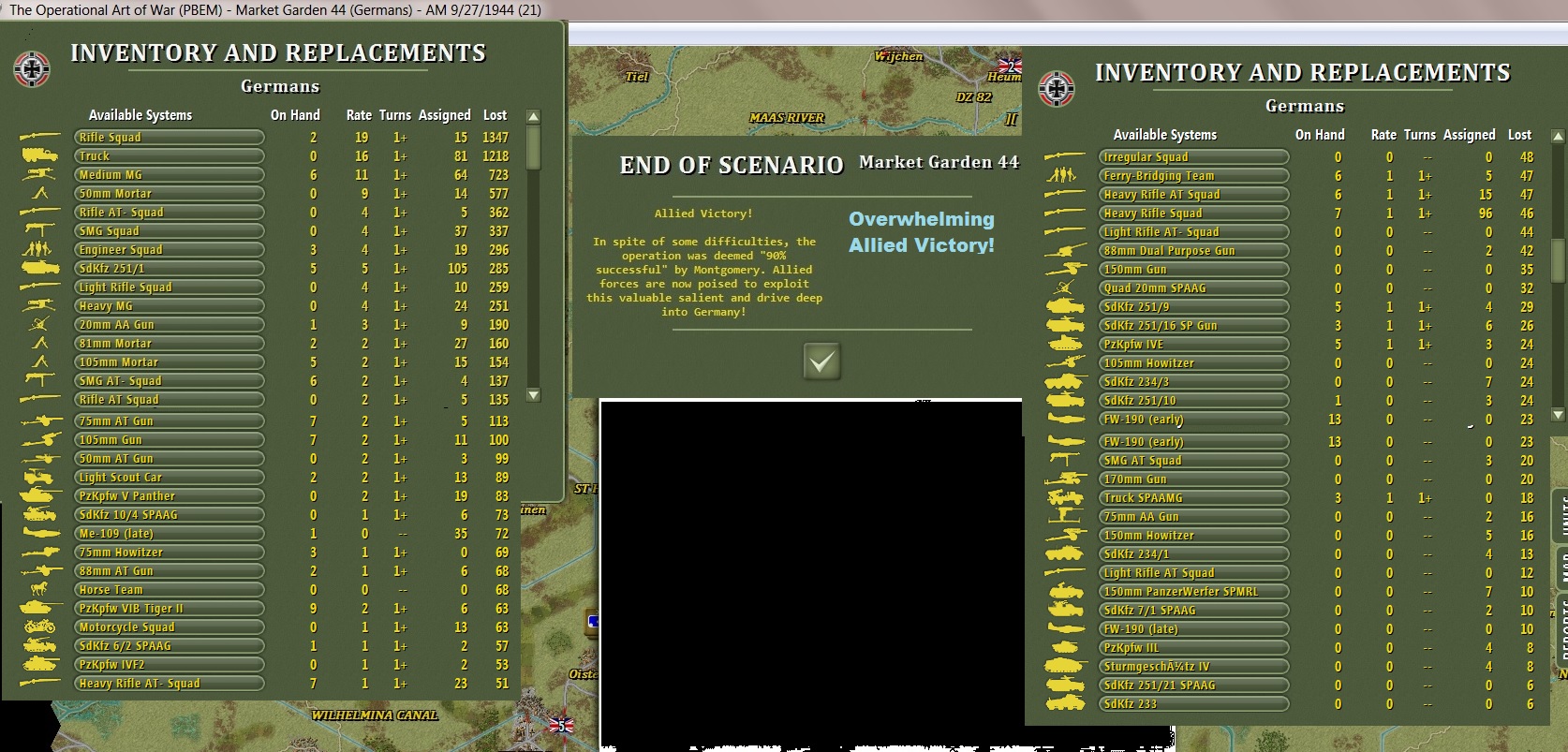Screen dimensions: 1568x752
Task: Click the "Overwhelming Allied Victory!" text
Action: [x=922, y=232]
